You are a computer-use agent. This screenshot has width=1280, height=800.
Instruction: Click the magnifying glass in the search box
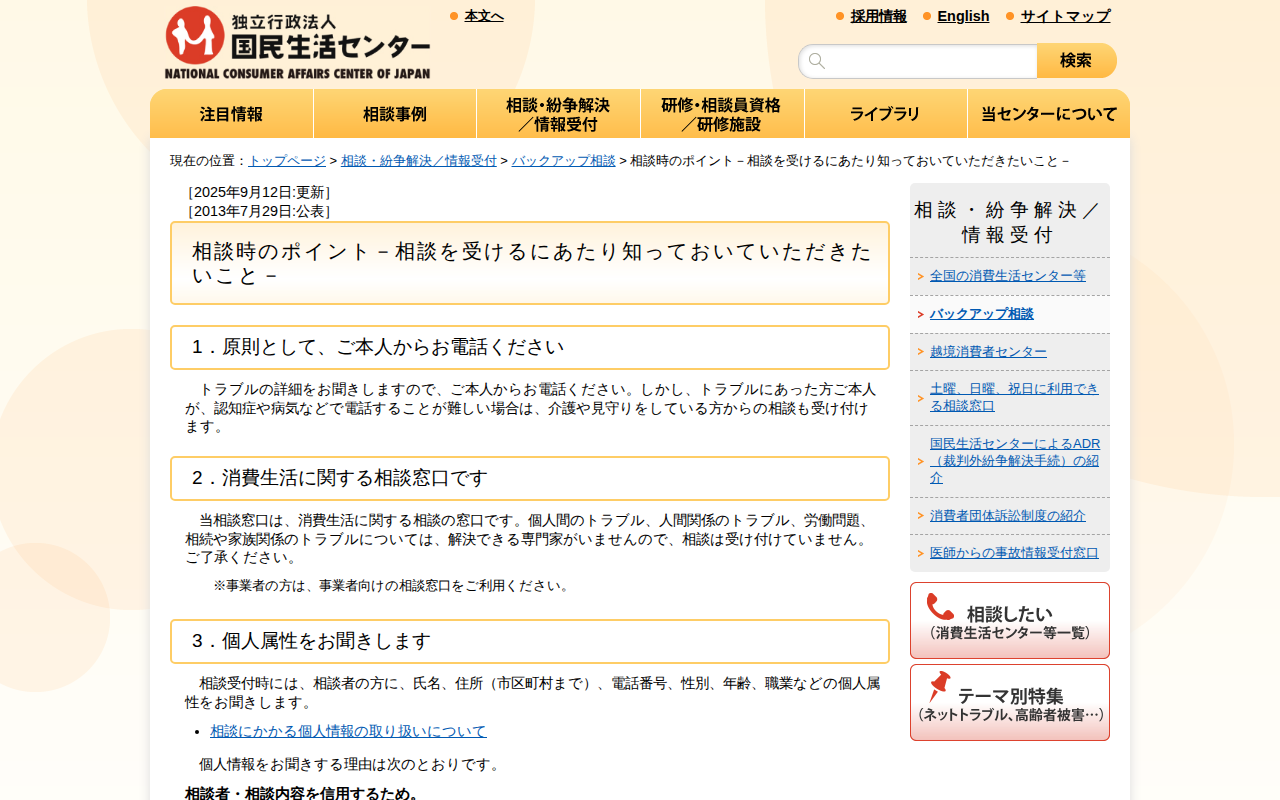[x=816, y=61]
